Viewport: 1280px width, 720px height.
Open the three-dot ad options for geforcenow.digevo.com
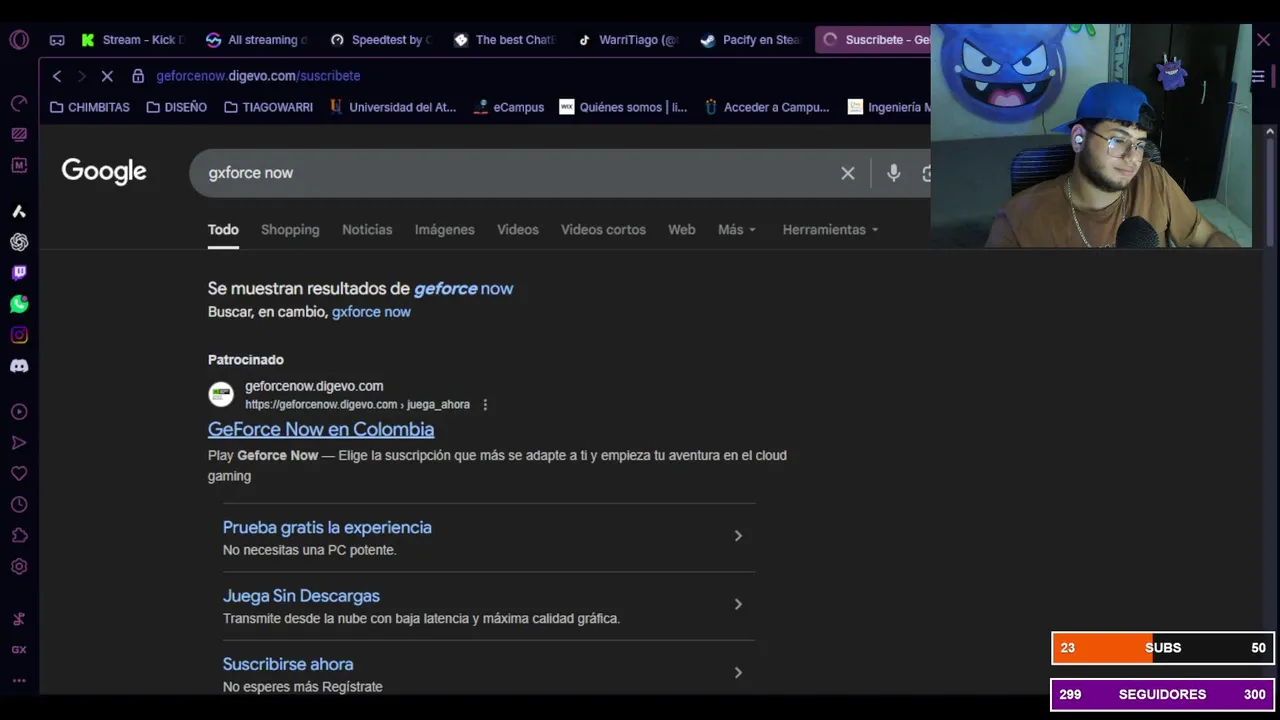485,405
